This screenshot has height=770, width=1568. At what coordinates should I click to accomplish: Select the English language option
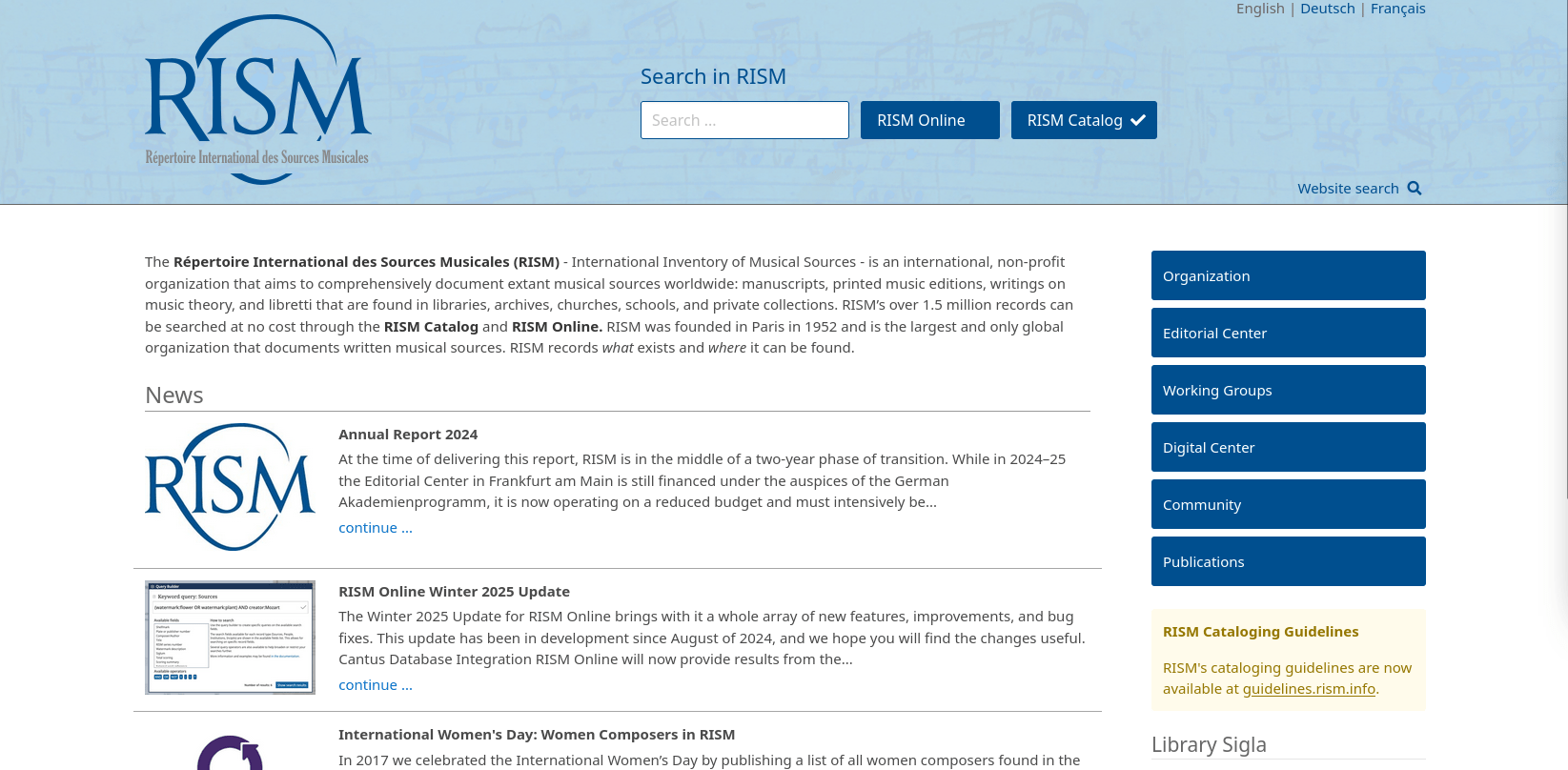1260,9
